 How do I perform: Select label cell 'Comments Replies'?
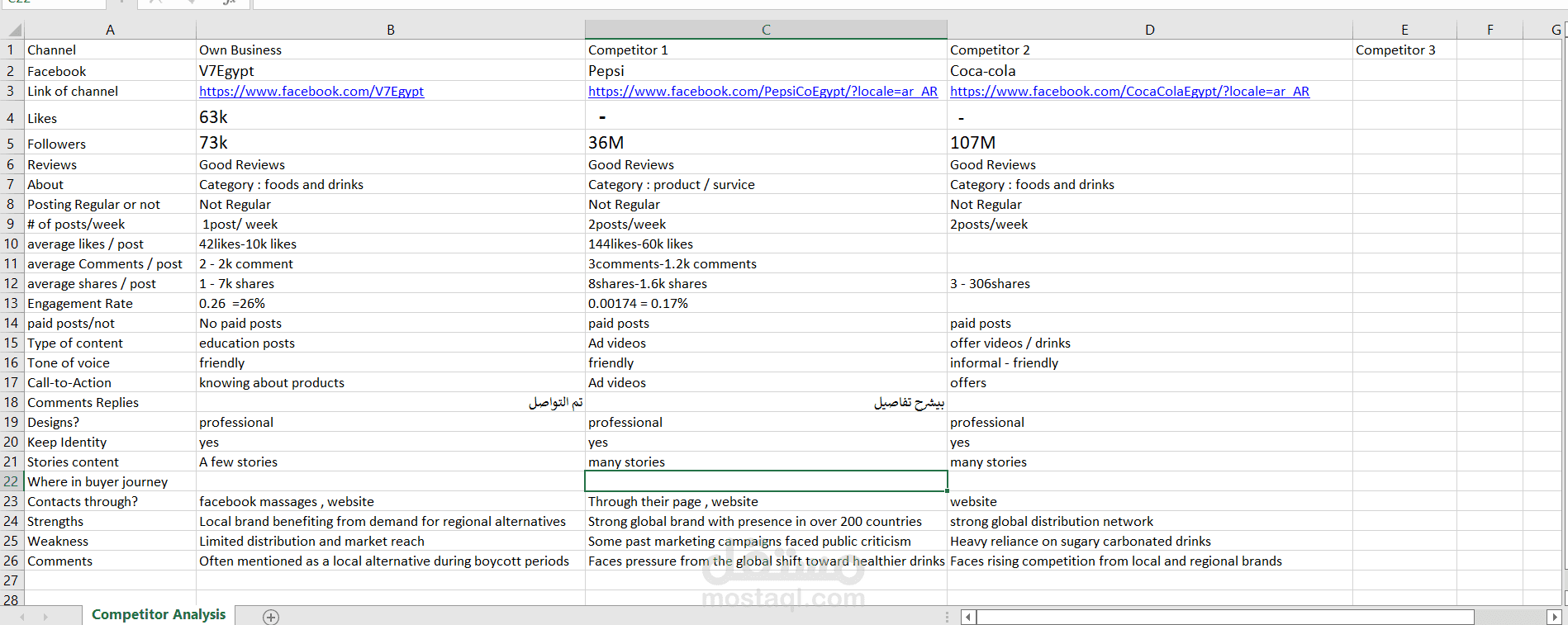[110, 403]
